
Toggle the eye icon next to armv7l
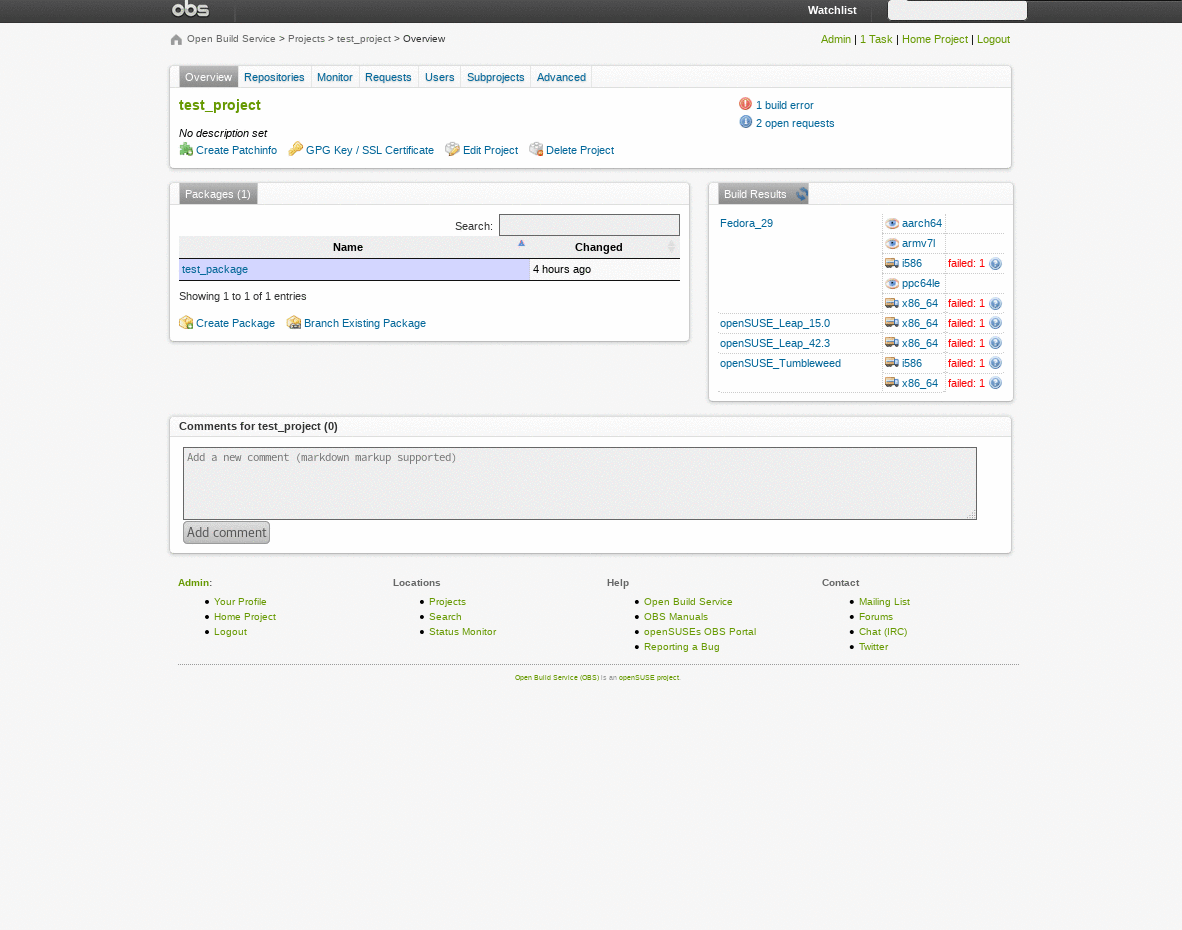click(891, 243)
